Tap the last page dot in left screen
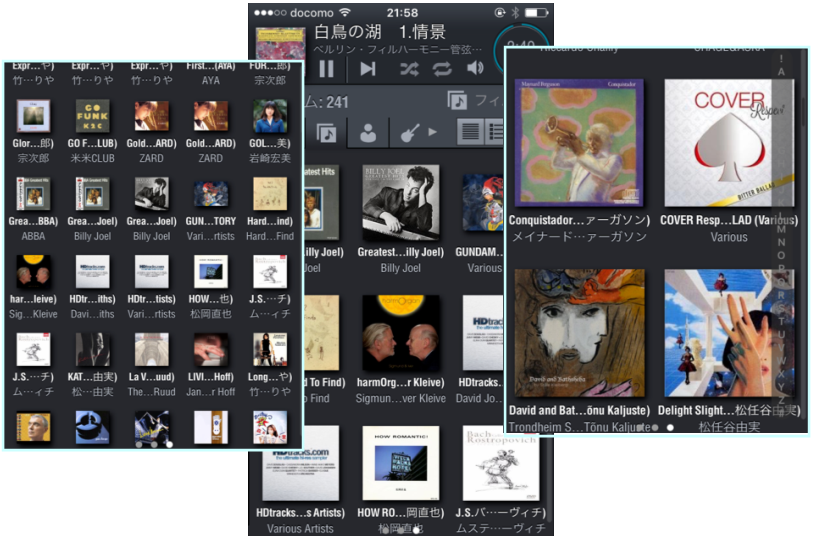This screenshot has width=813, height=539. point(169,444)
